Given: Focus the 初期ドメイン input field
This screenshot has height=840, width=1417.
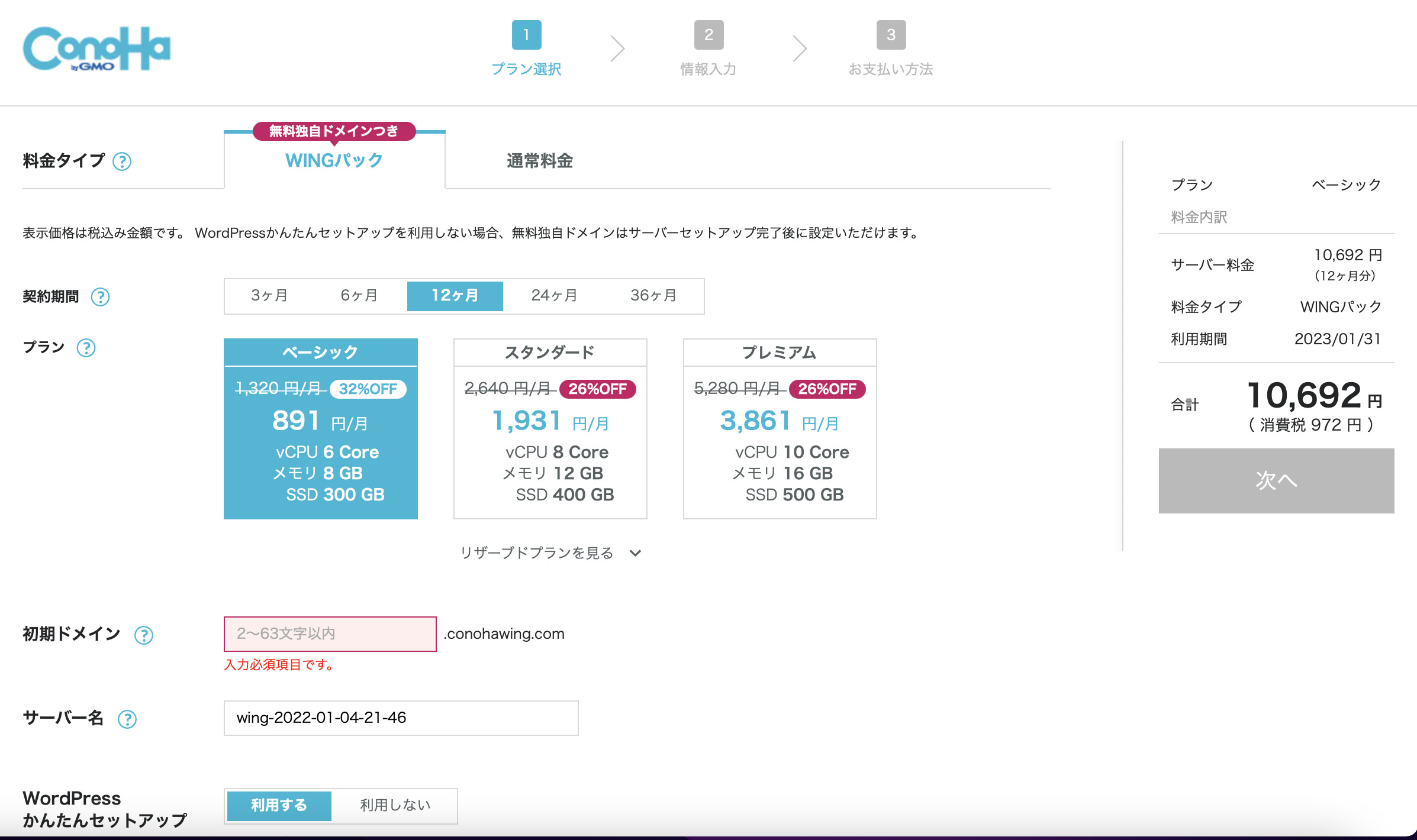Looking at the screenshot, I should 330,634.
